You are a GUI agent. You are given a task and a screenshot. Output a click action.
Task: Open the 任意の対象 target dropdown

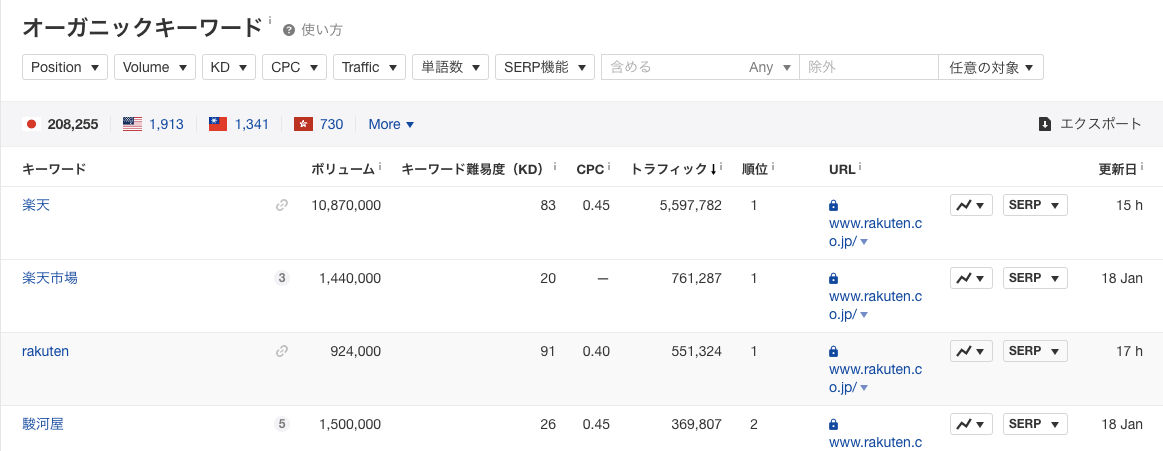991,67
